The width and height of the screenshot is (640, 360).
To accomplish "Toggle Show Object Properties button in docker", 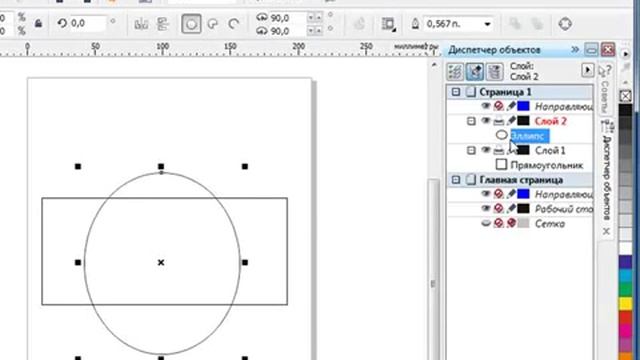I will pos(455,72).
